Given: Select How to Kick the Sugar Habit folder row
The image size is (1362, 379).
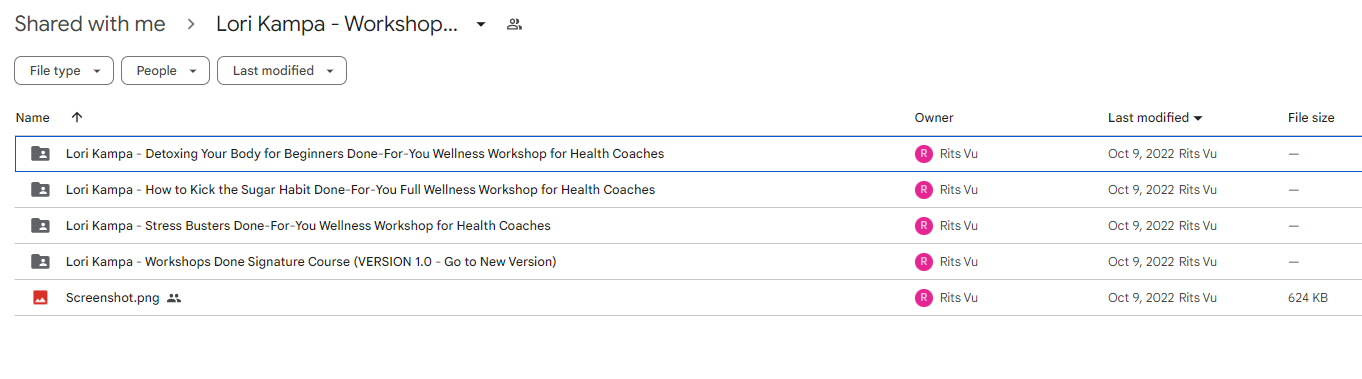Looking at the screenshot, I should point(688,190).
